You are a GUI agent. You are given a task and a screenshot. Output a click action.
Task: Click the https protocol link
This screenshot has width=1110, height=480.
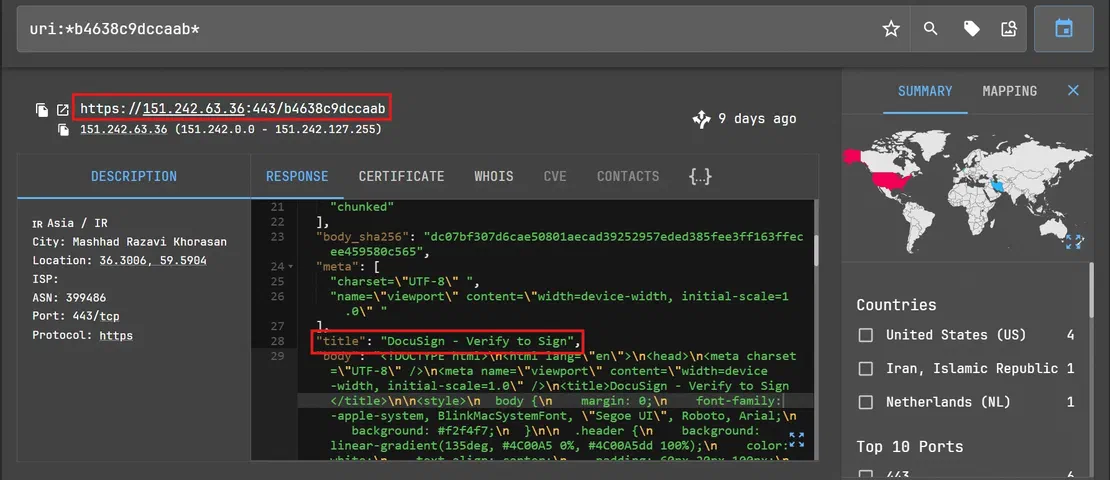[116, 336]
